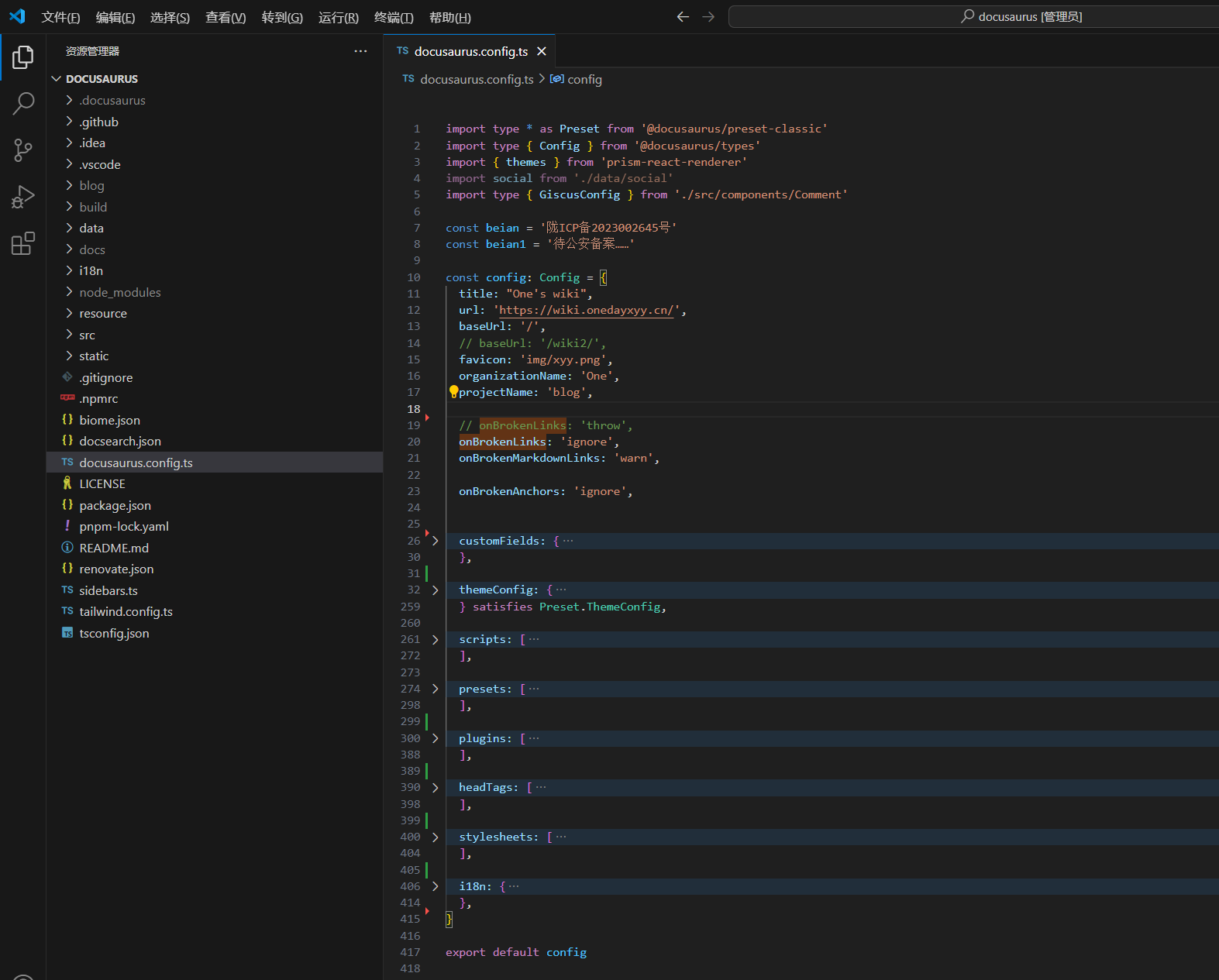
Task: Go forward with the right arrow
Action: [708, 16]
